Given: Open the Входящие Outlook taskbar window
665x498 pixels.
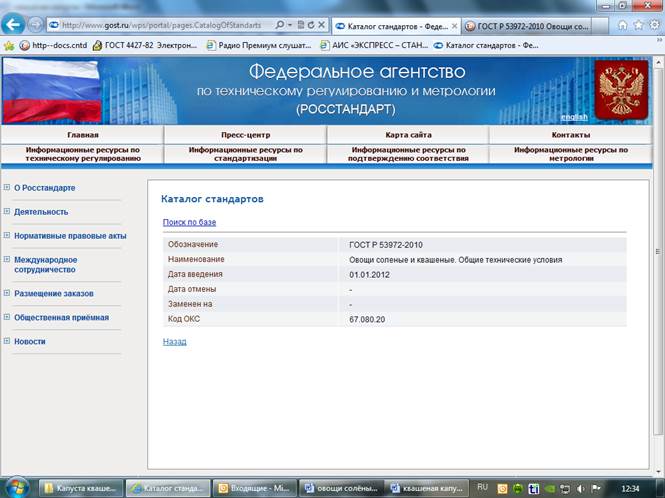Looking at the screenshot, I should [x=254, y=488].
